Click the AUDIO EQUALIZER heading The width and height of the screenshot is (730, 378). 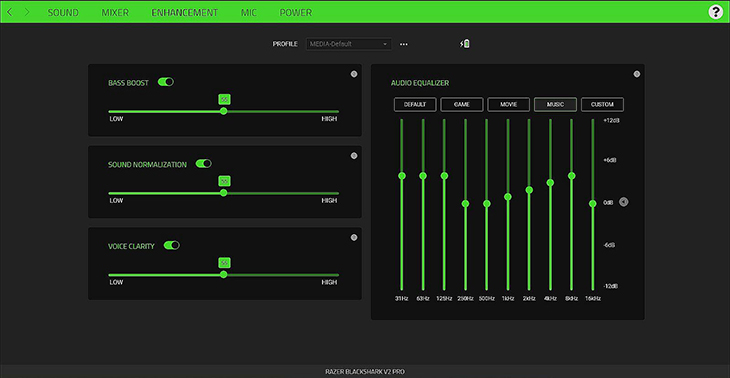click(x=419, y=83)
